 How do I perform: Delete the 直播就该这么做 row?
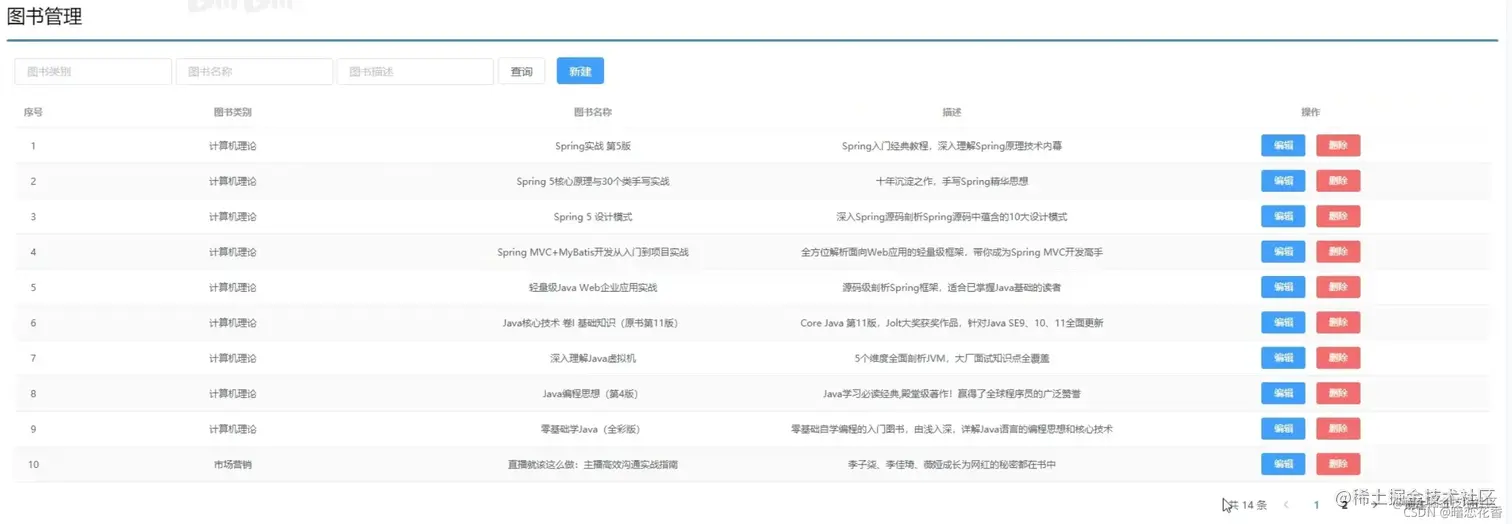tap(1338, 464)
